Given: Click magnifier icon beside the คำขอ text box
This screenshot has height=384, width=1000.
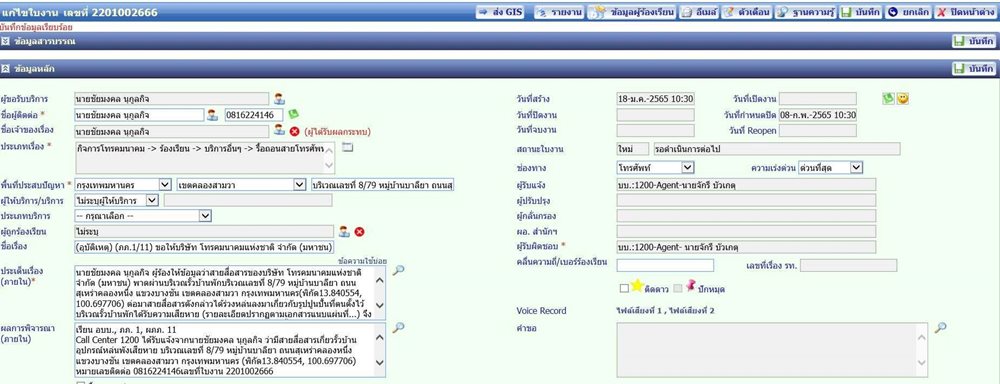Looking at the screenshot, I should [x=941, y=328].
